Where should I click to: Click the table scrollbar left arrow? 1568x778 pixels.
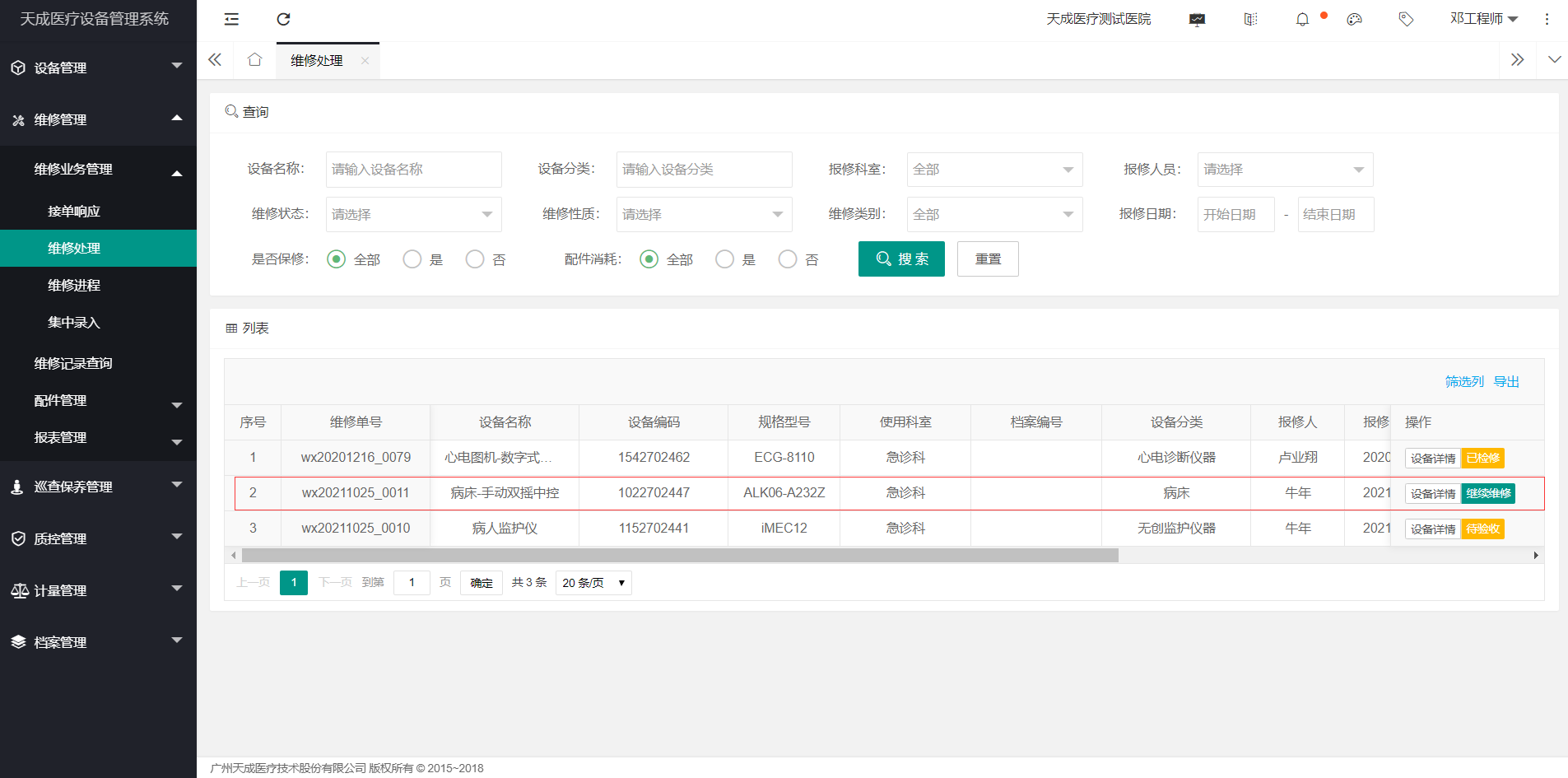(x=234, y=555)
